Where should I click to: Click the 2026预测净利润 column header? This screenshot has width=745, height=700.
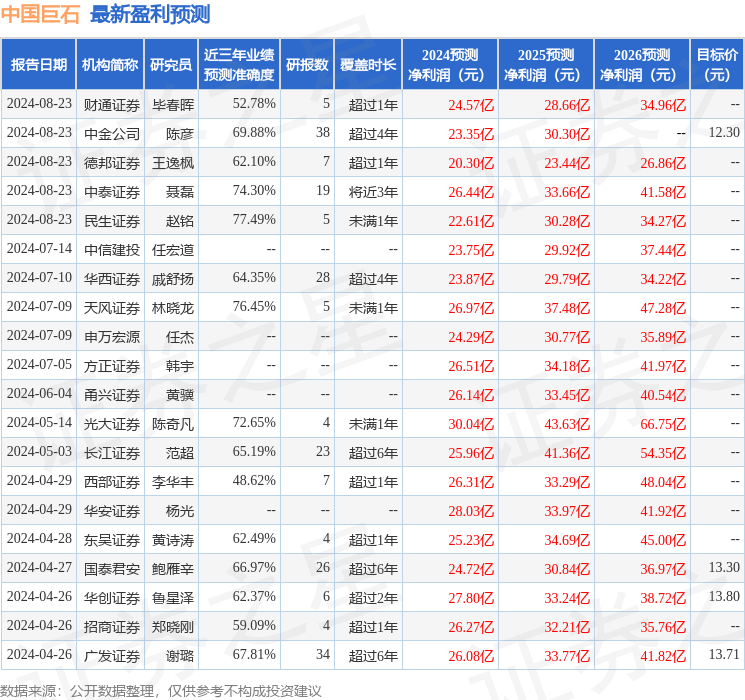tap(642, 65)
